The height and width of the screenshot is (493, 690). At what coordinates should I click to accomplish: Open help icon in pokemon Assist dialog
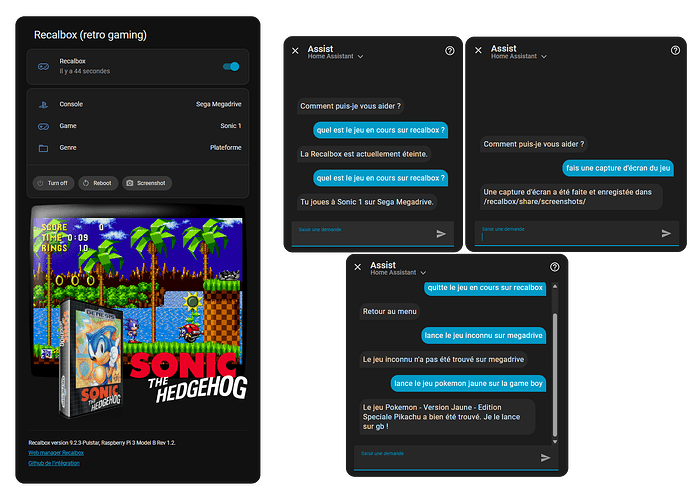coord(555,267)
